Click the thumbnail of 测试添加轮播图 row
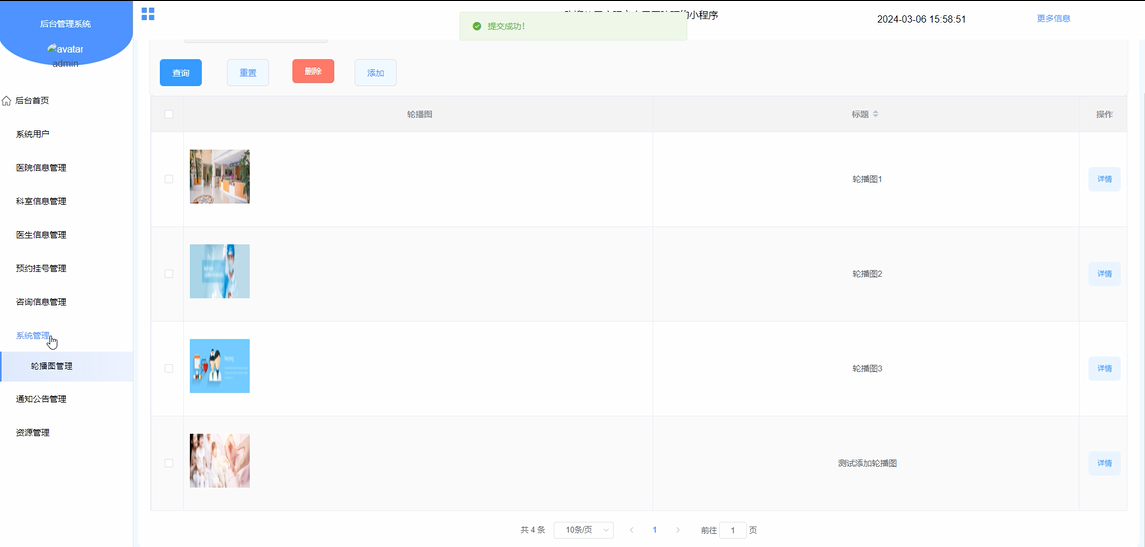The image size is (1145, 547). (220, 461)
